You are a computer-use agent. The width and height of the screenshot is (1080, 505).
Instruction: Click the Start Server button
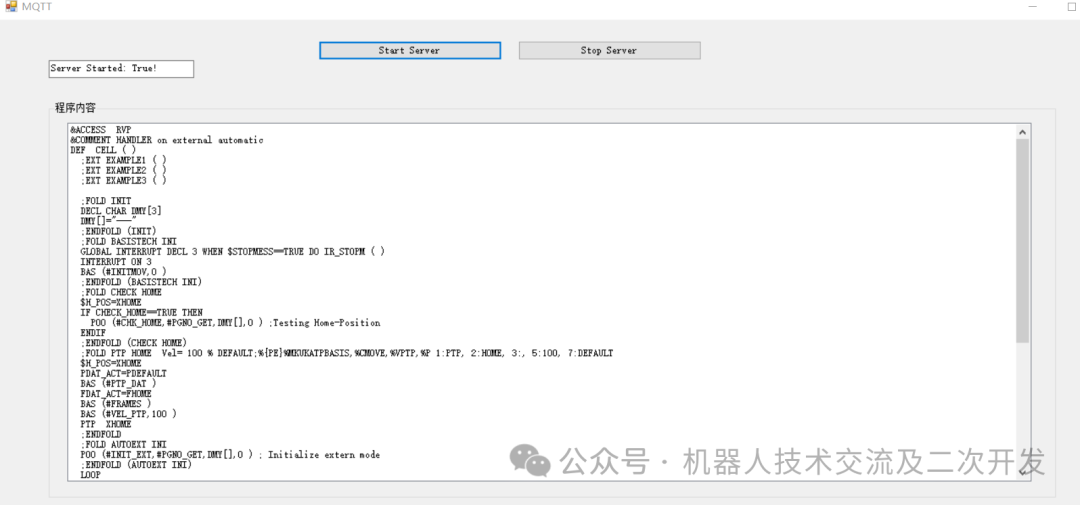410,50
